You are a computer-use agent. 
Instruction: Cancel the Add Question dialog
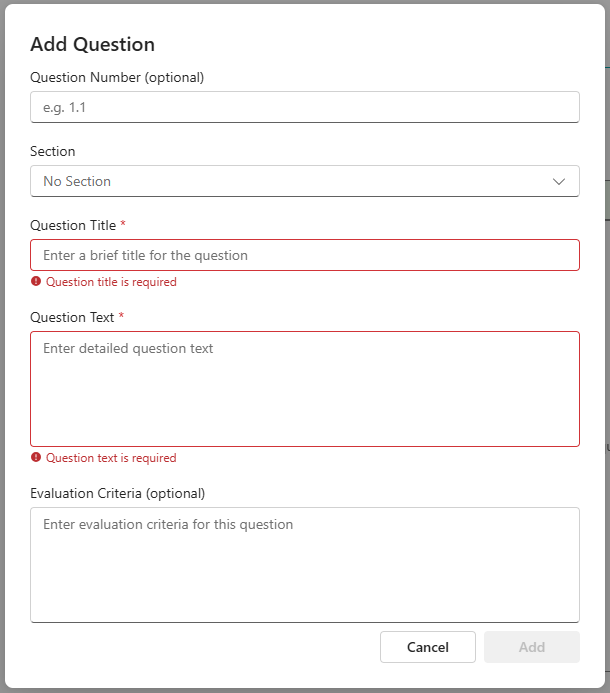pyautogui.click(x=428, y=647)
